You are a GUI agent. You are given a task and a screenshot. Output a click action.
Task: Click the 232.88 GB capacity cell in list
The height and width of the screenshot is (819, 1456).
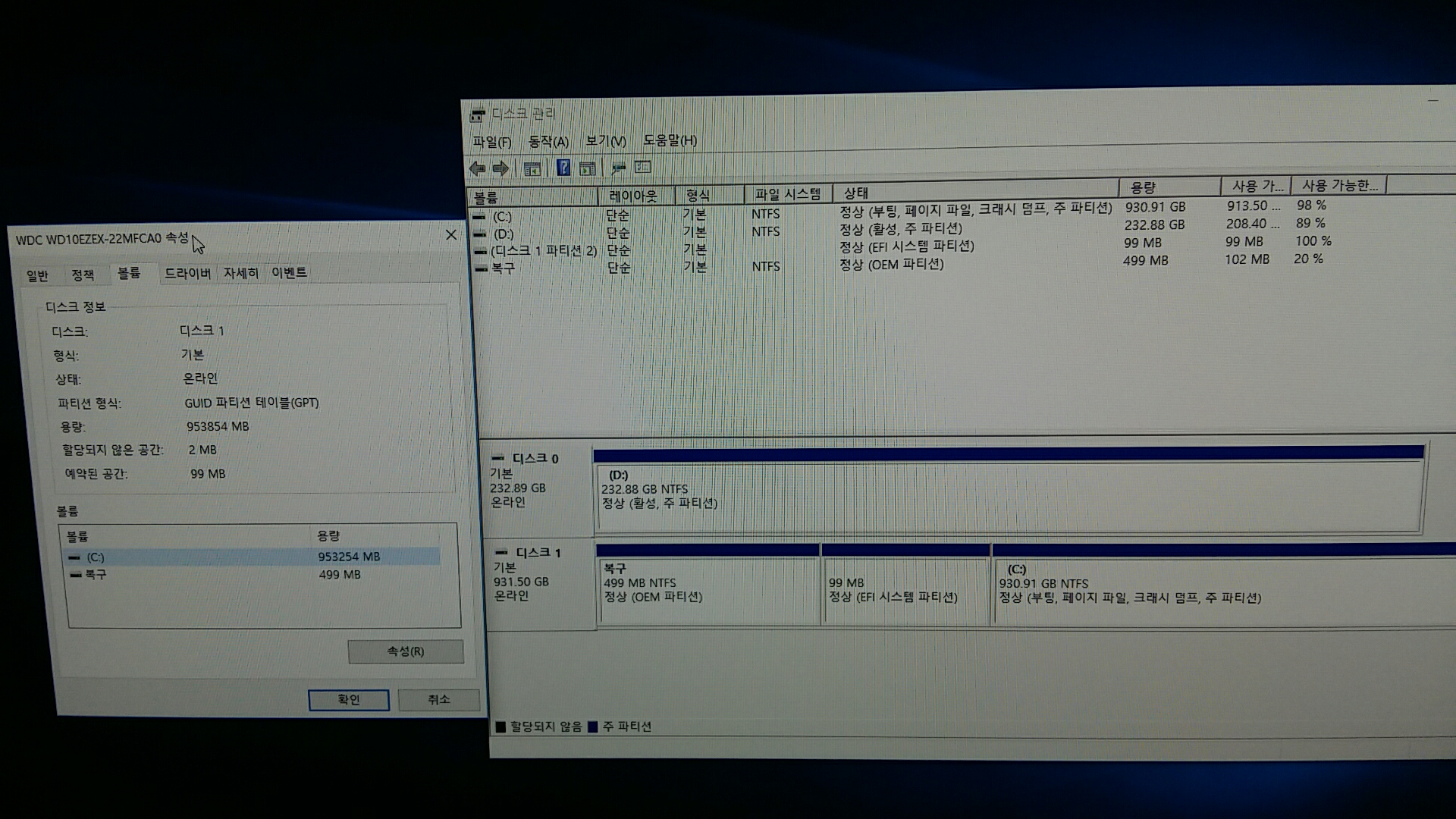coord(1154,225)
